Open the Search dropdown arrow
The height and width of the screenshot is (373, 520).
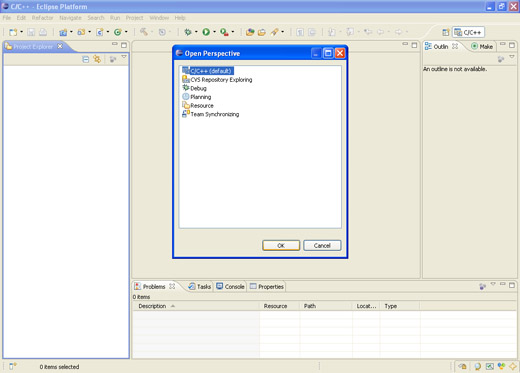click(283, 32)
